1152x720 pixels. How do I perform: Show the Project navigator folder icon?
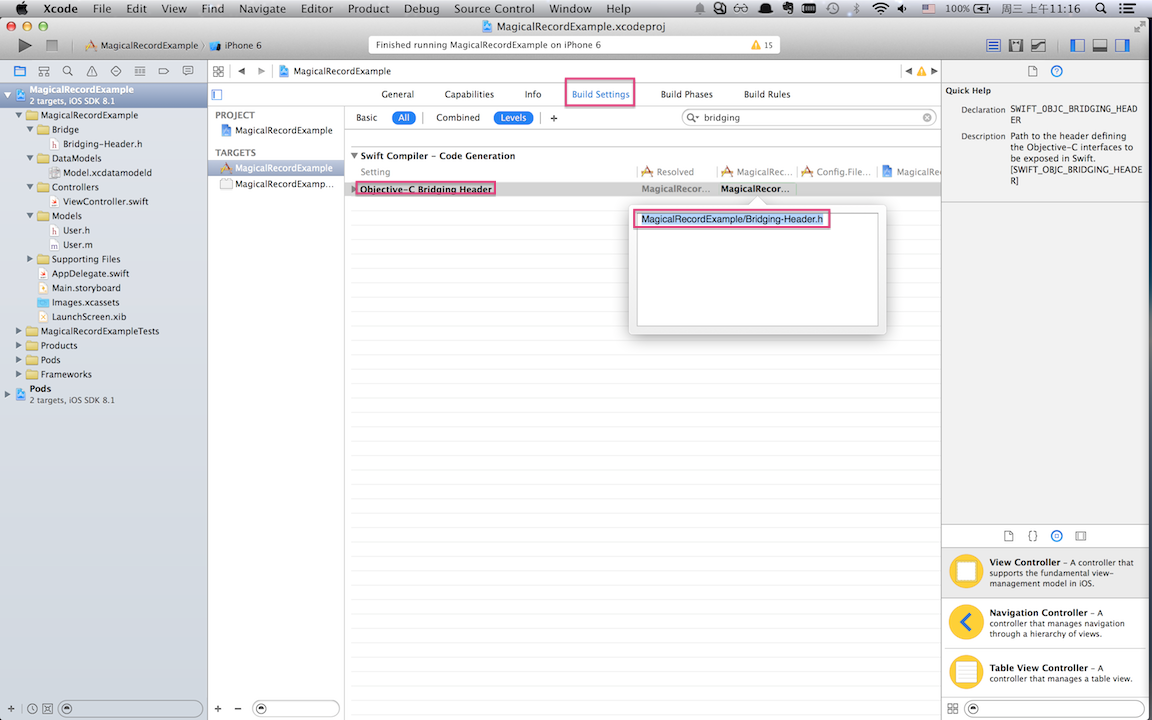point(20,71)
